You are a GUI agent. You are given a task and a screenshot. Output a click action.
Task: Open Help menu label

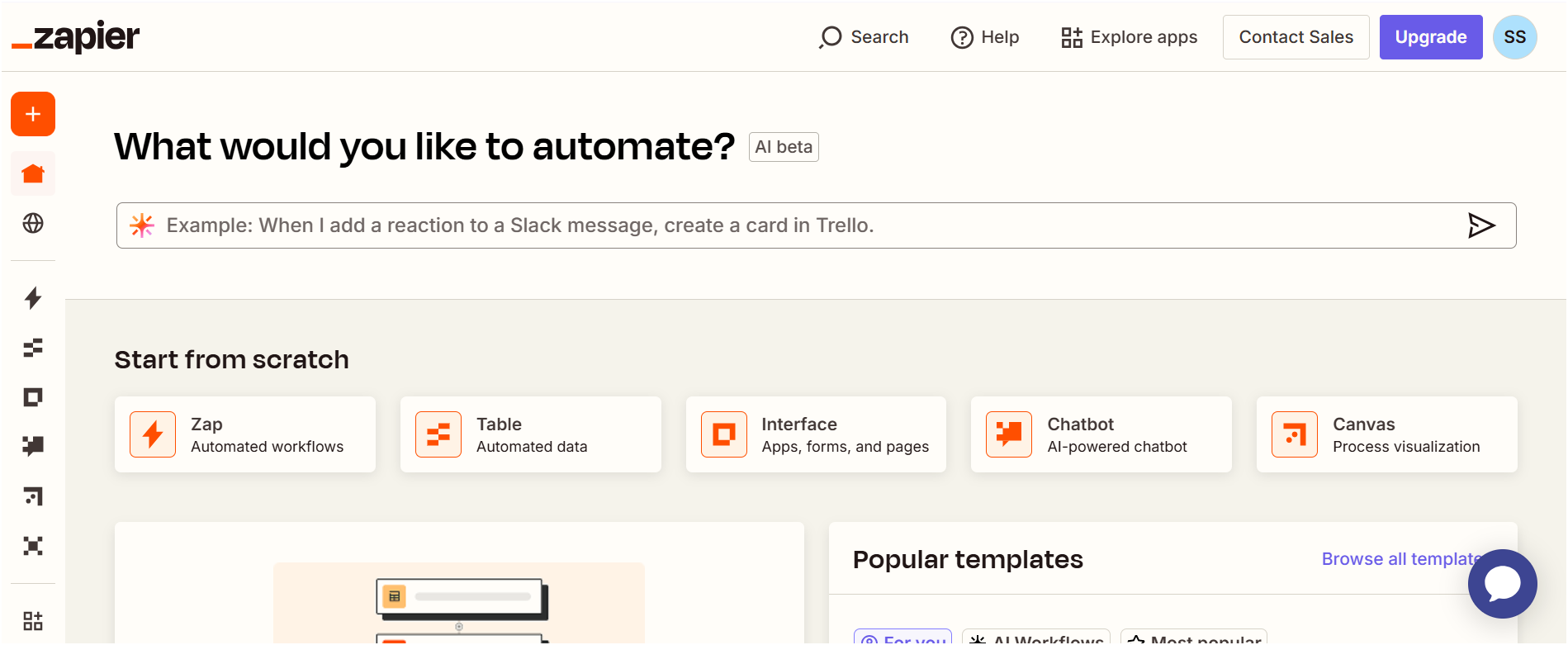(x=1000, y=37)
